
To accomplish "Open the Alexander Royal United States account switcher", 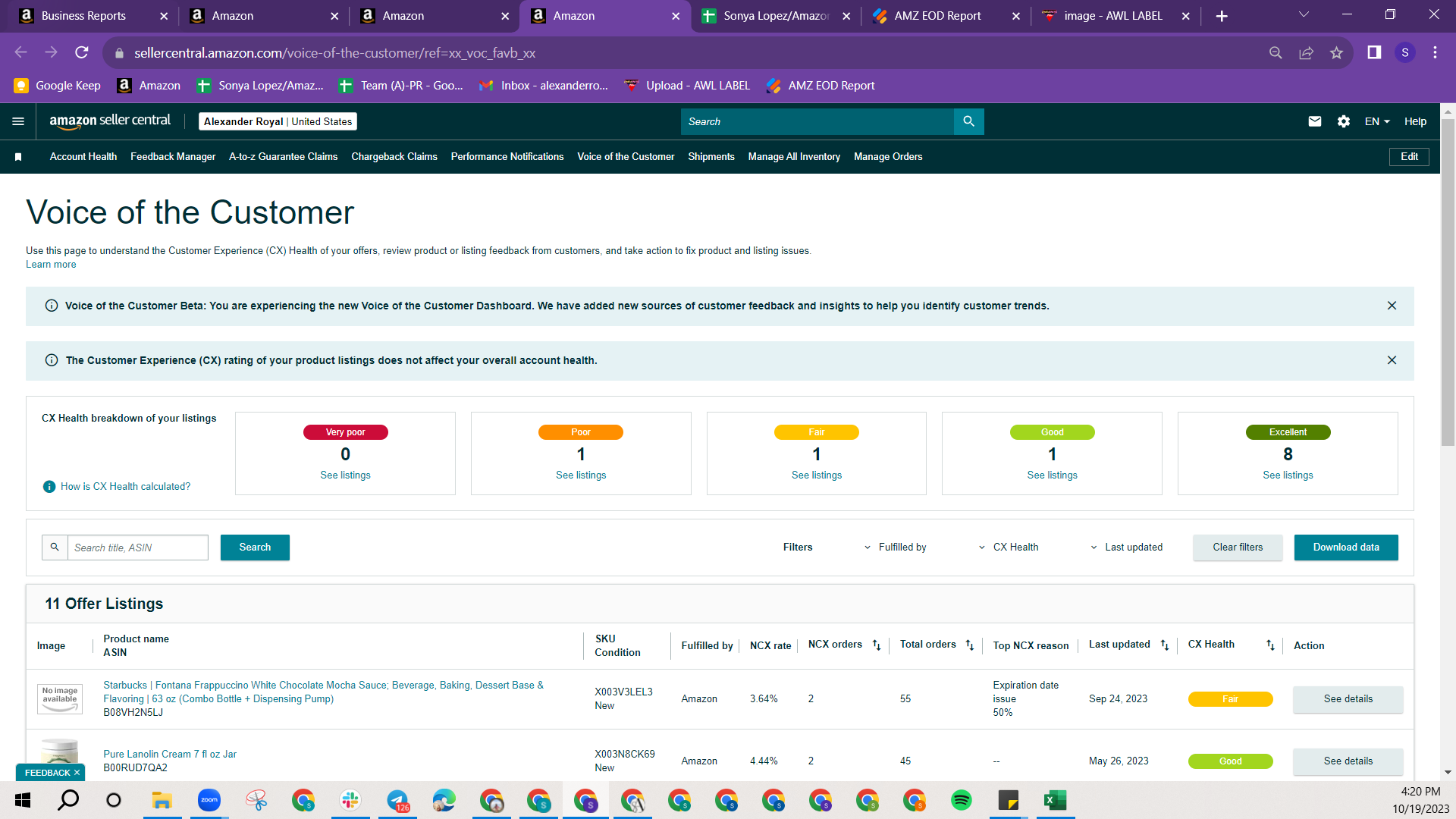I will coord(278,121).
